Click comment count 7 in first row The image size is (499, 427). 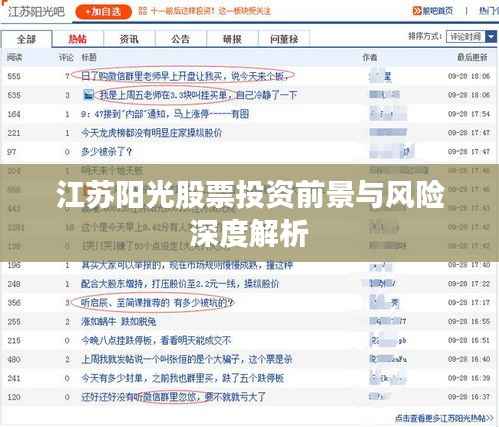coord(67,76)
